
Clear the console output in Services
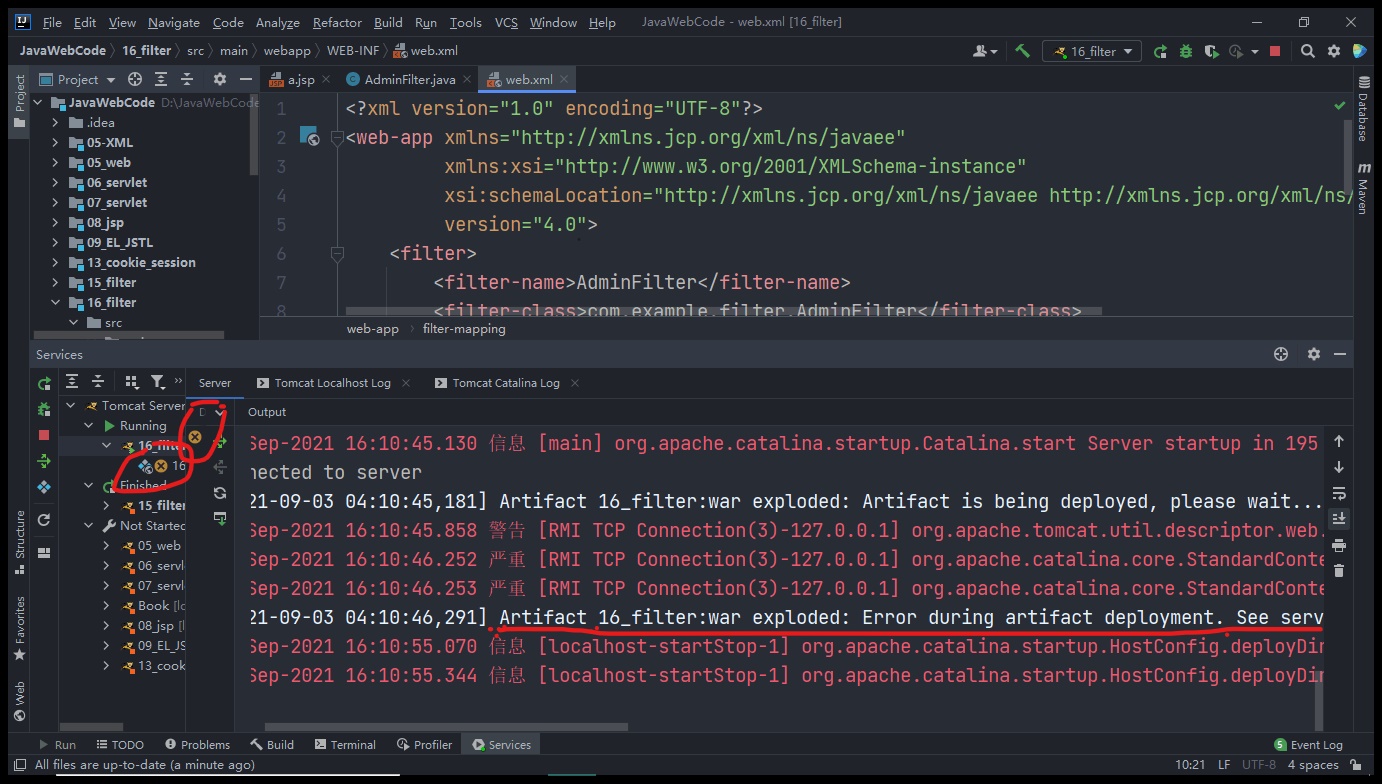point(1338,570)
